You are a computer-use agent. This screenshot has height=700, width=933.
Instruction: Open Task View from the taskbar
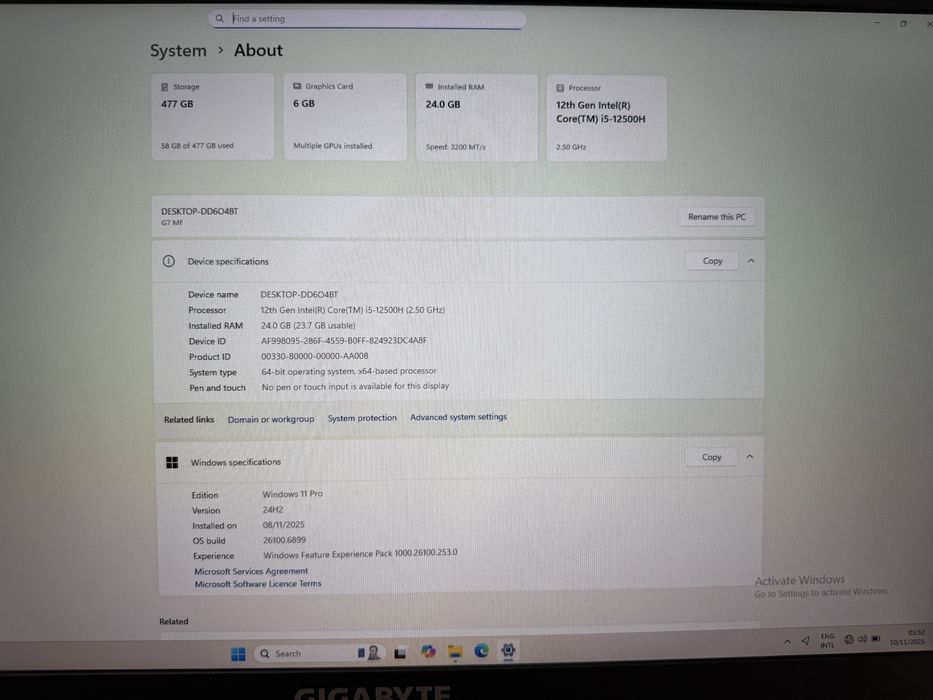(400, 654)
